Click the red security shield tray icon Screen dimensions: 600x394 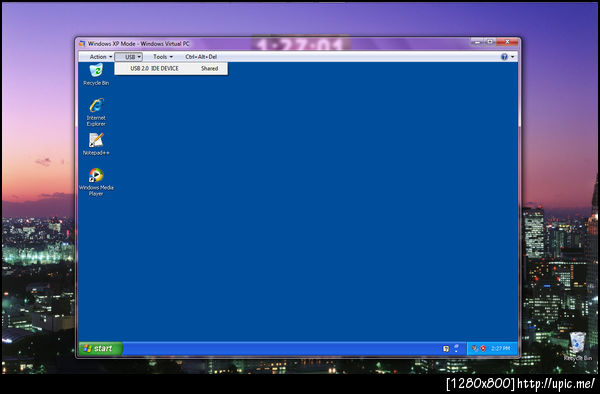[483, 348]
